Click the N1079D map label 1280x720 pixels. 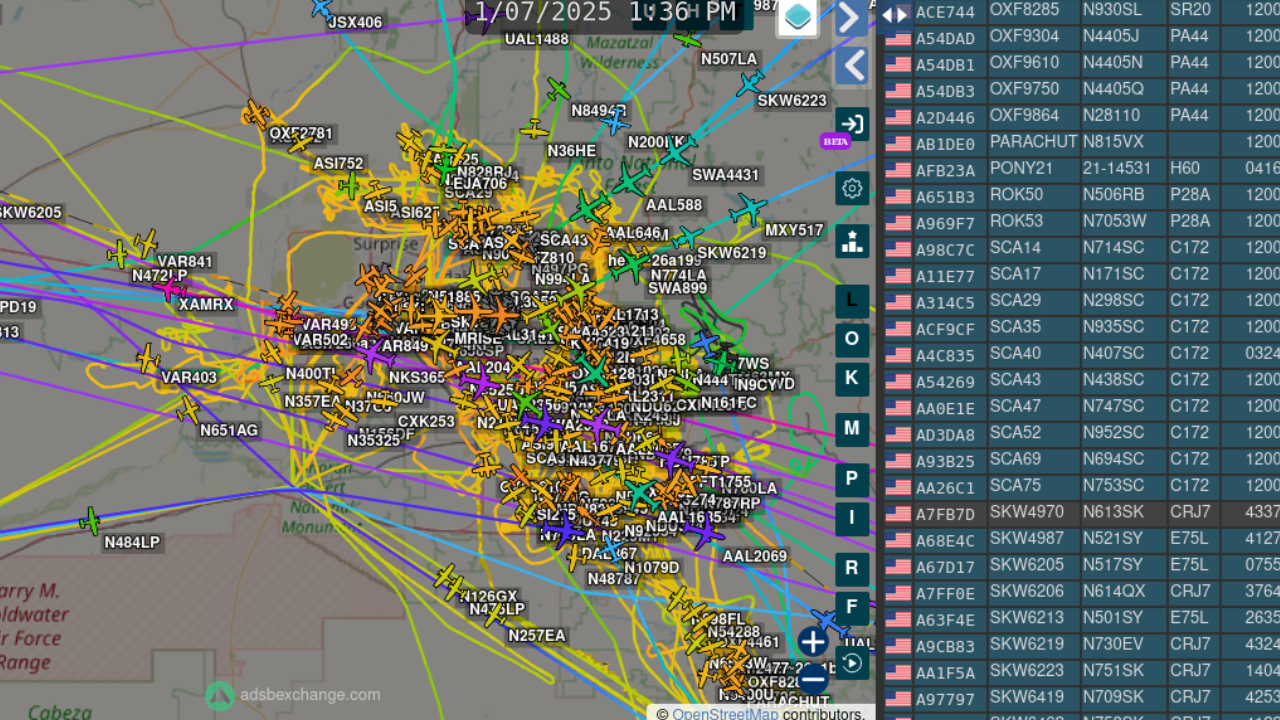651,568
